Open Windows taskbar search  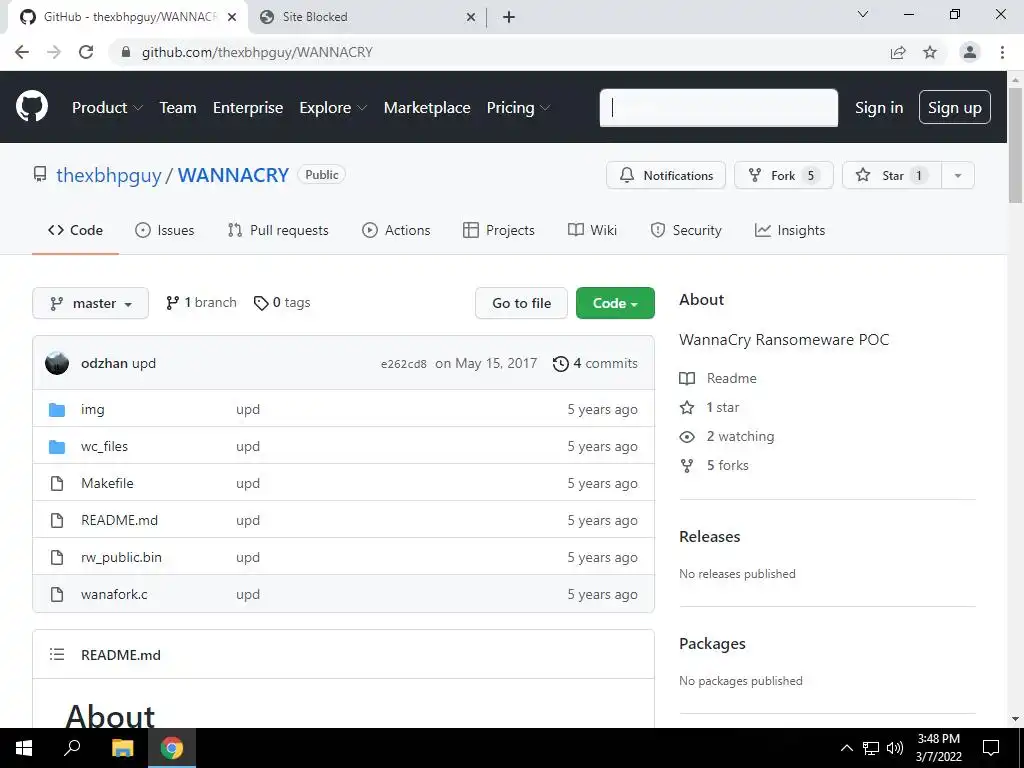click(72, 748)
